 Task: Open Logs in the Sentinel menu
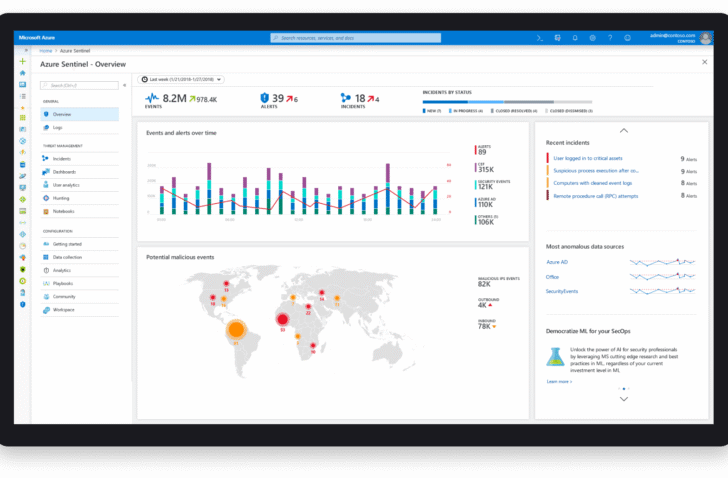click(x=79, y=128)
